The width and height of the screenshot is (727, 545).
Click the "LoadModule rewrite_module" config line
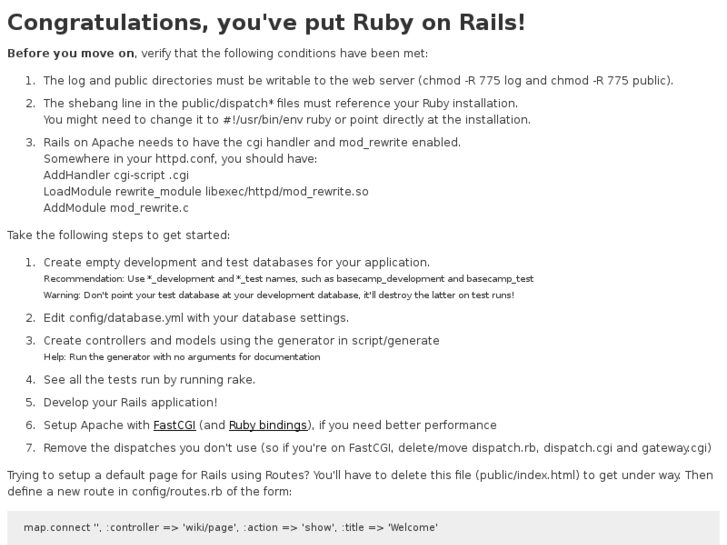click(206, 191)
